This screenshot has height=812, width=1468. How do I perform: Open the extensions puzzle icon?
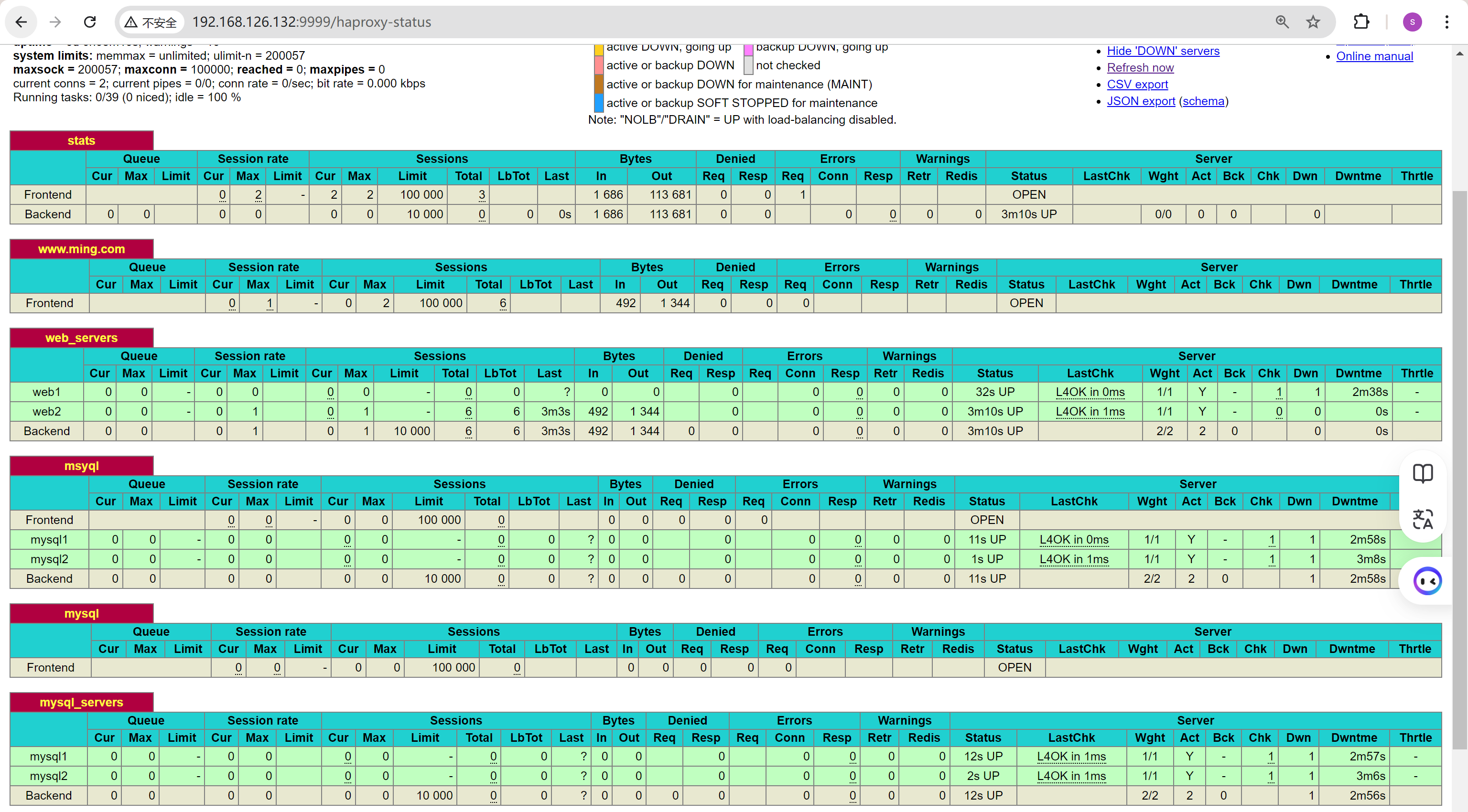pyautogui.click(x=1361, y=22)
